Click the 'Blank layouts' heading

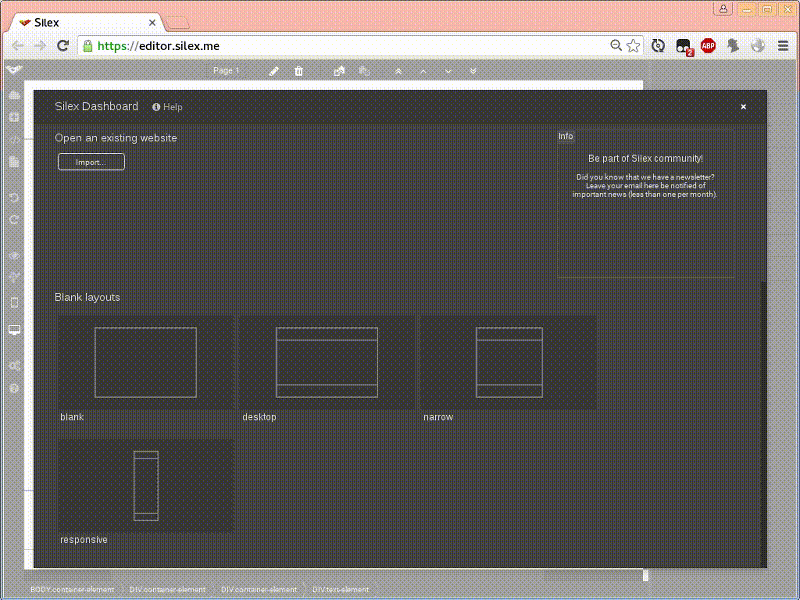pos(87,297)
